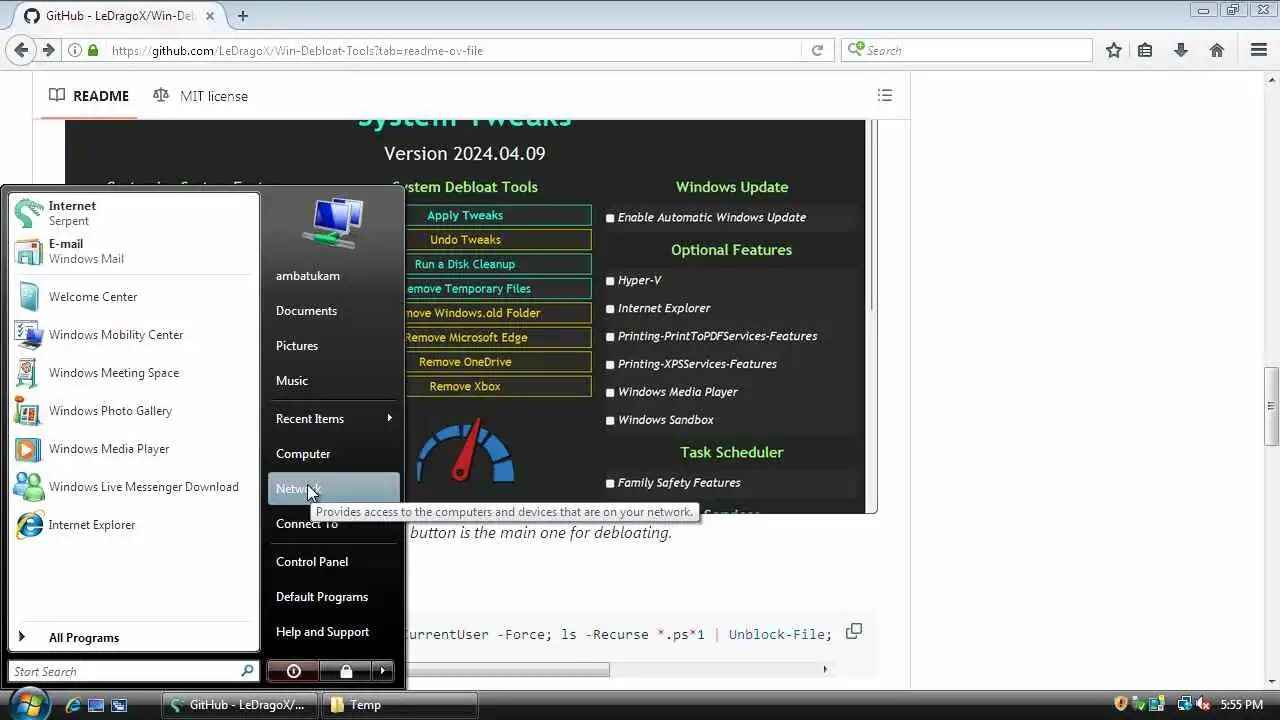Image resolution: width=1280 pixels, height=720 pixels.
Task: Launch Windows Photo Gallery
Action: (x=133, y=411)
